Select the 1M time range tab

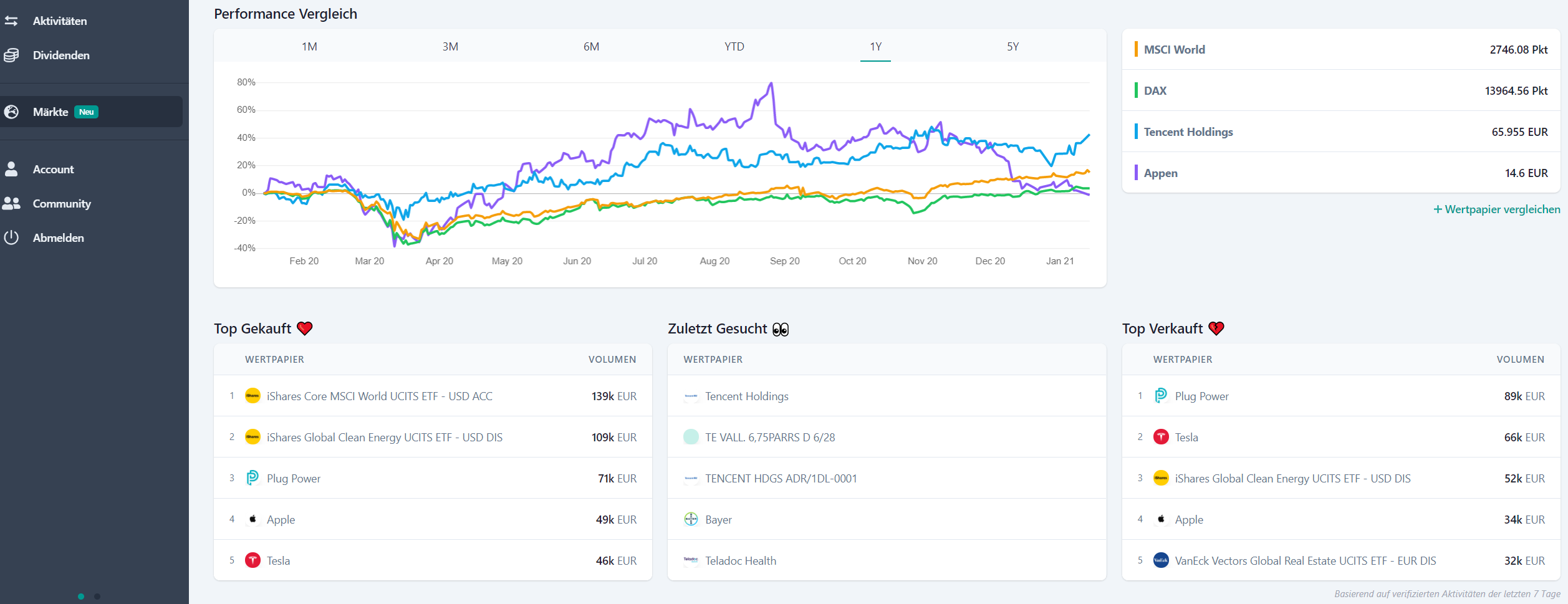point(309,47)
